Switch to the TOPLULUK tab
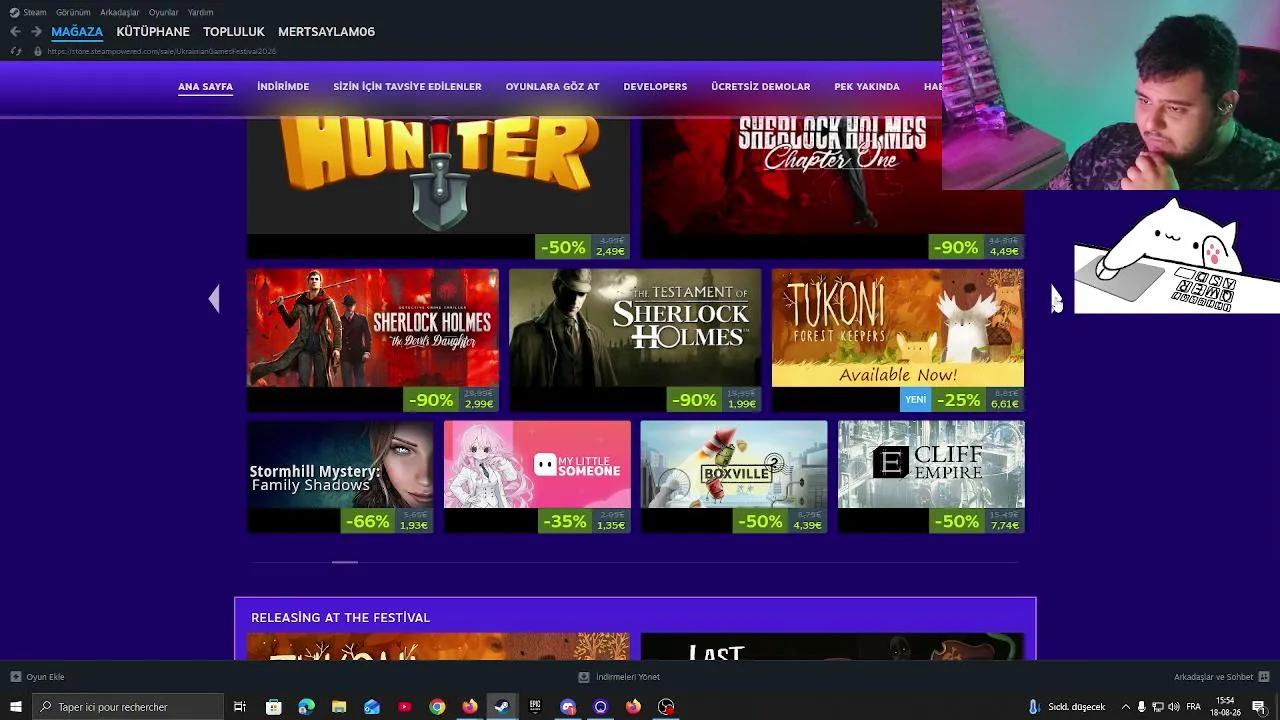1280x720 pixels. [x=234, y=32]
